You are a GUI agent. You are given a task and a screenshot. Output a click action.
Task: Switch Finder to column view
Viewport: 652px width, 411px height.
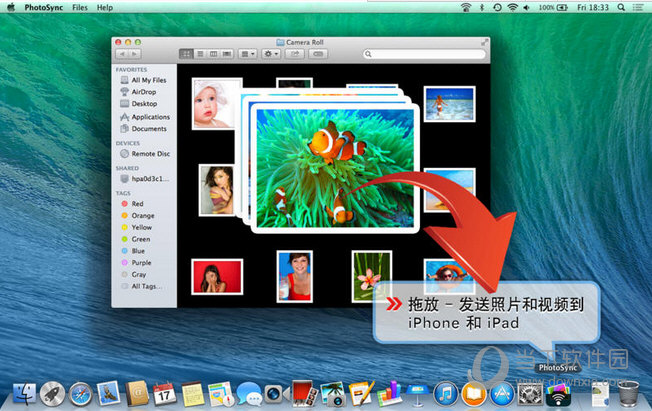213,54
